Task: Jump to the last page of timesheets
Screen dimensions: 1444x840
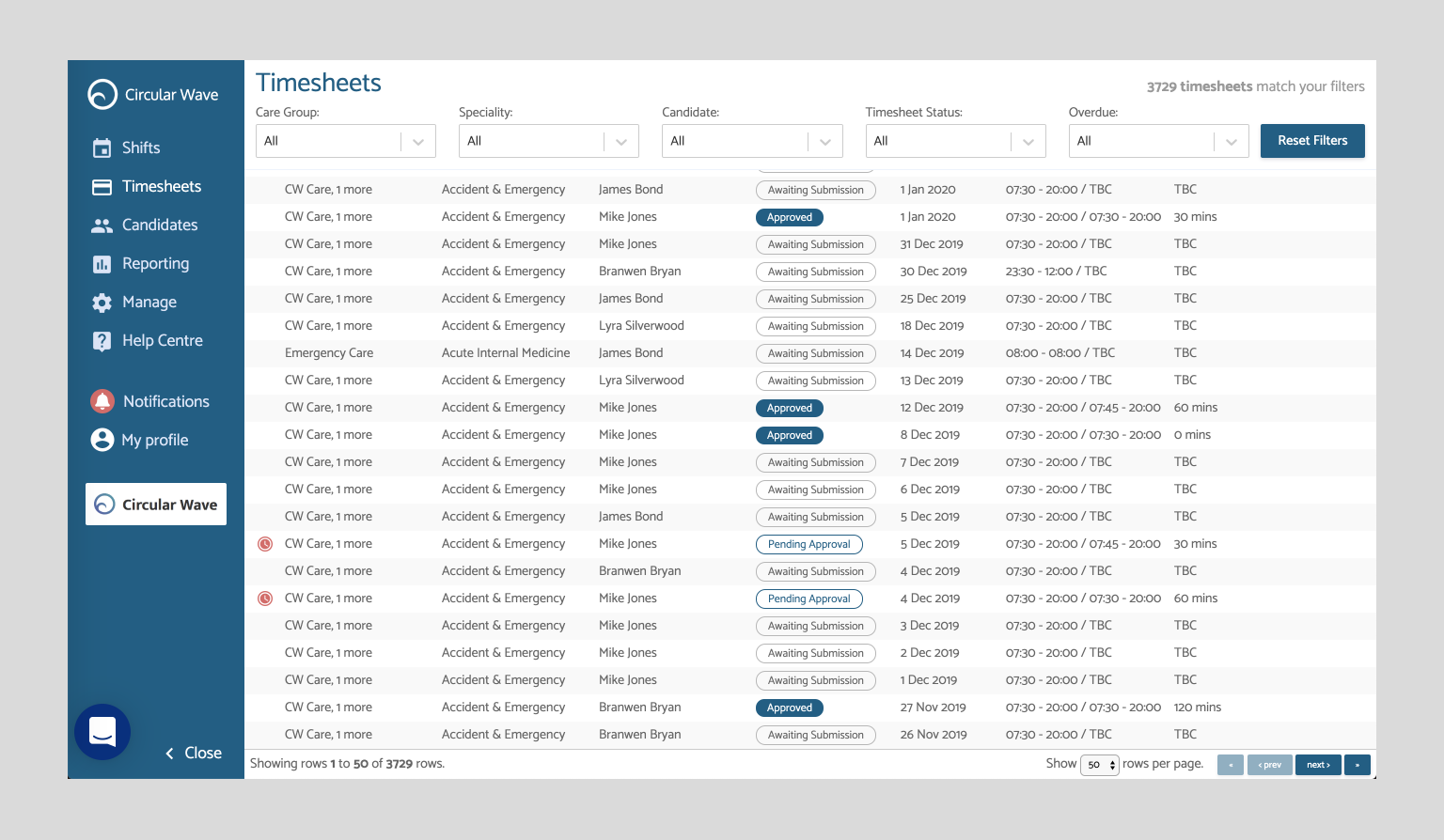Action: pos(1357,765)
